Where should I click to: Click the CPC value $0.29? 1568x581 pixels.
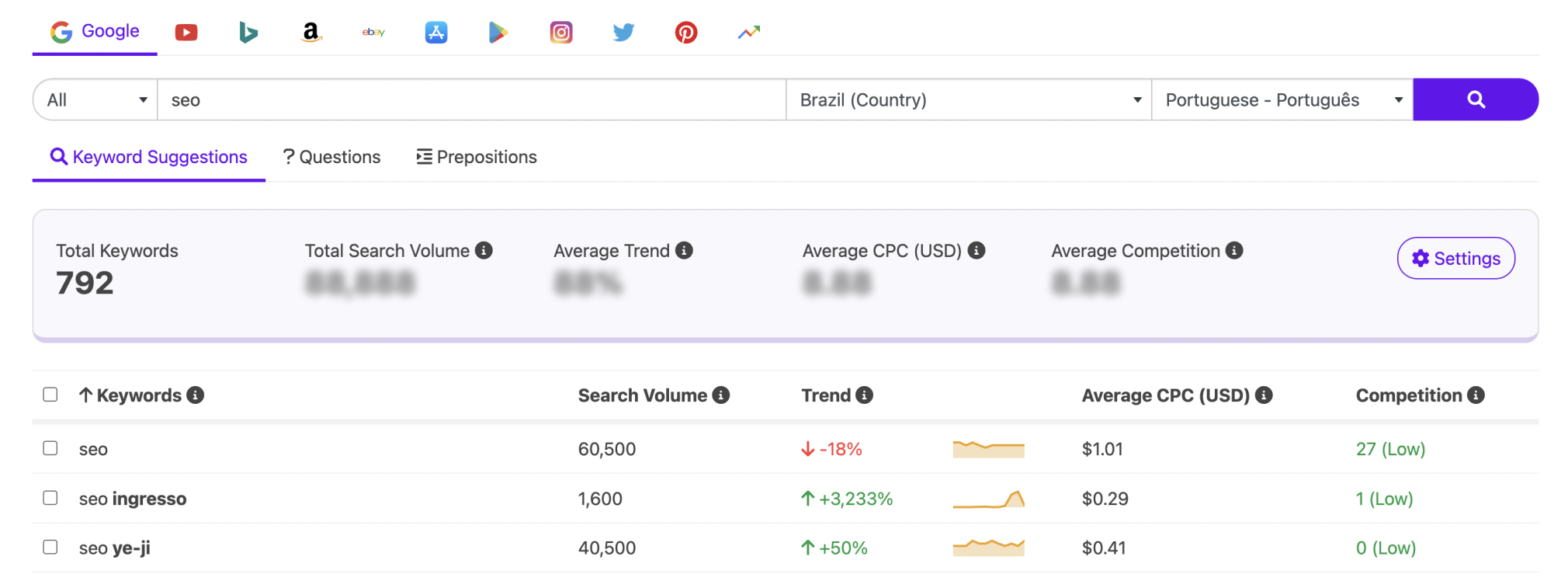(x=1105, y=499)
